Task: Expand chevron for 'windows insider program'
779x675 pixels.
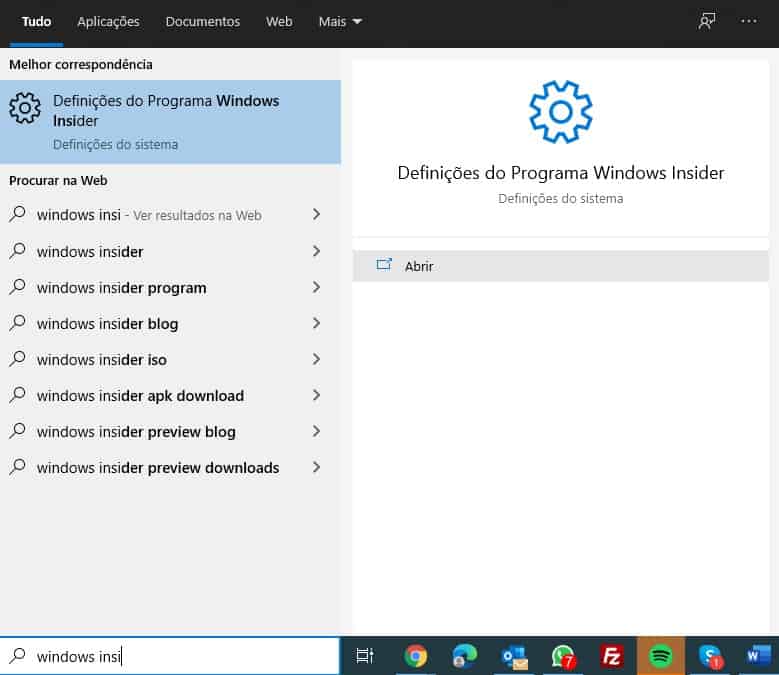Action: coord(316,287)
